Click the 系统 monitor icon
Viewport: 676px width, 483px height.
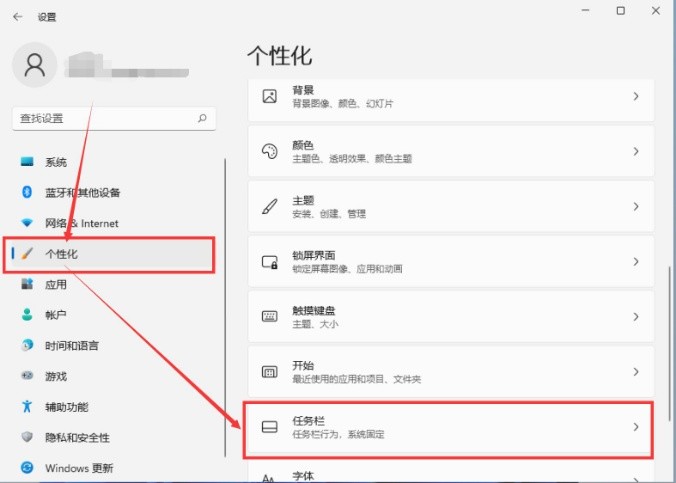coord(27,162)
